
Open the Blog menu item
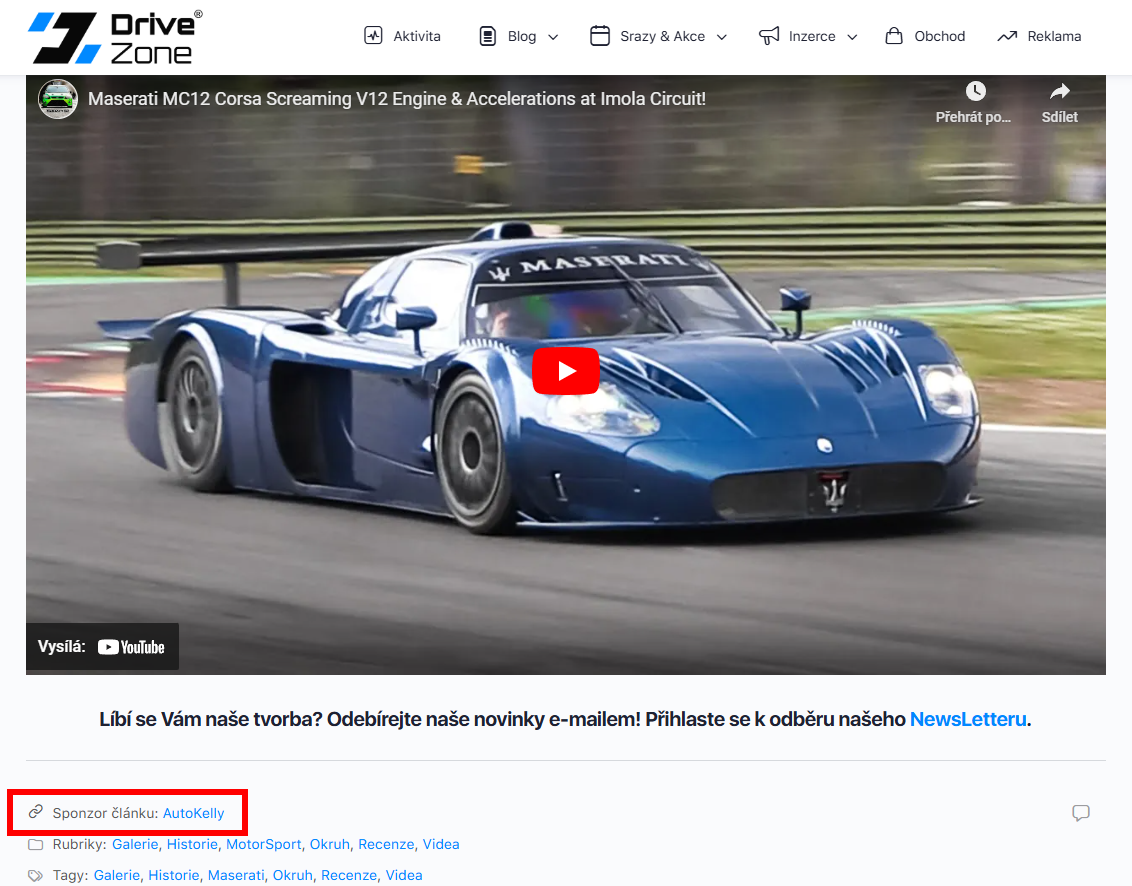[521, 36]
